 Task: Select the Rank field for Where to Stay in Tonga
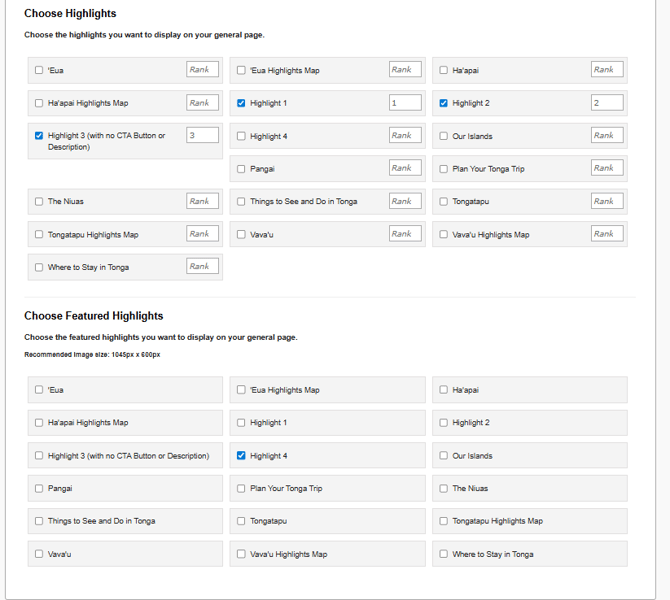coord(202,266)
